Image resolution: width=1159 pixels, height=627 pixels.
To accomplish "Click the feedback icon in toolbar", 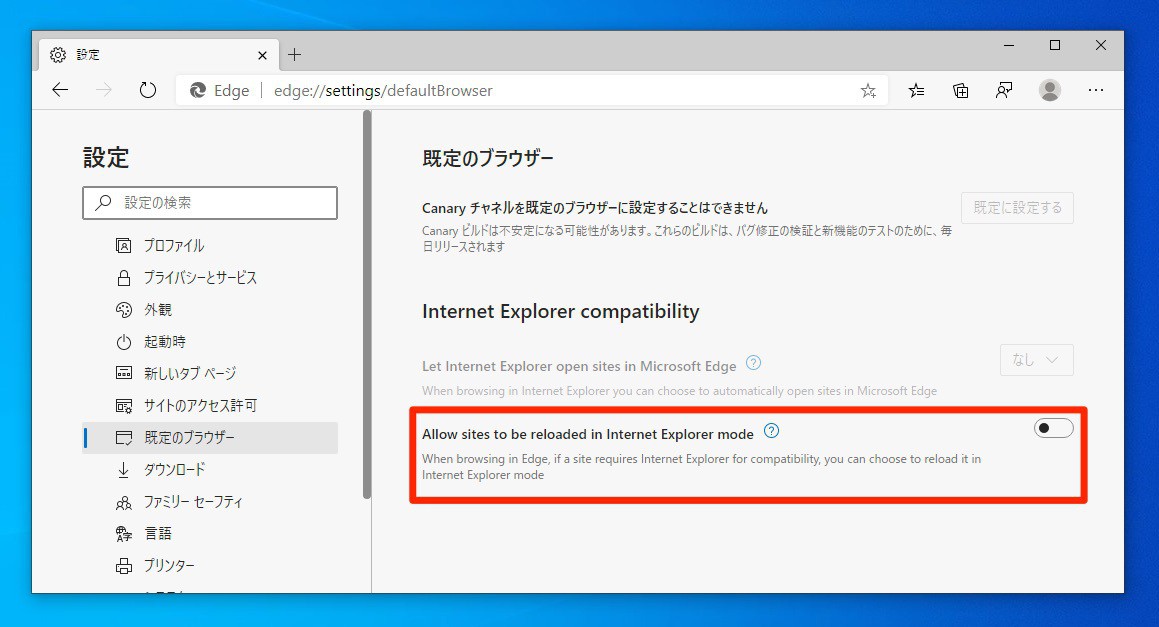I will coord(1004,90).
